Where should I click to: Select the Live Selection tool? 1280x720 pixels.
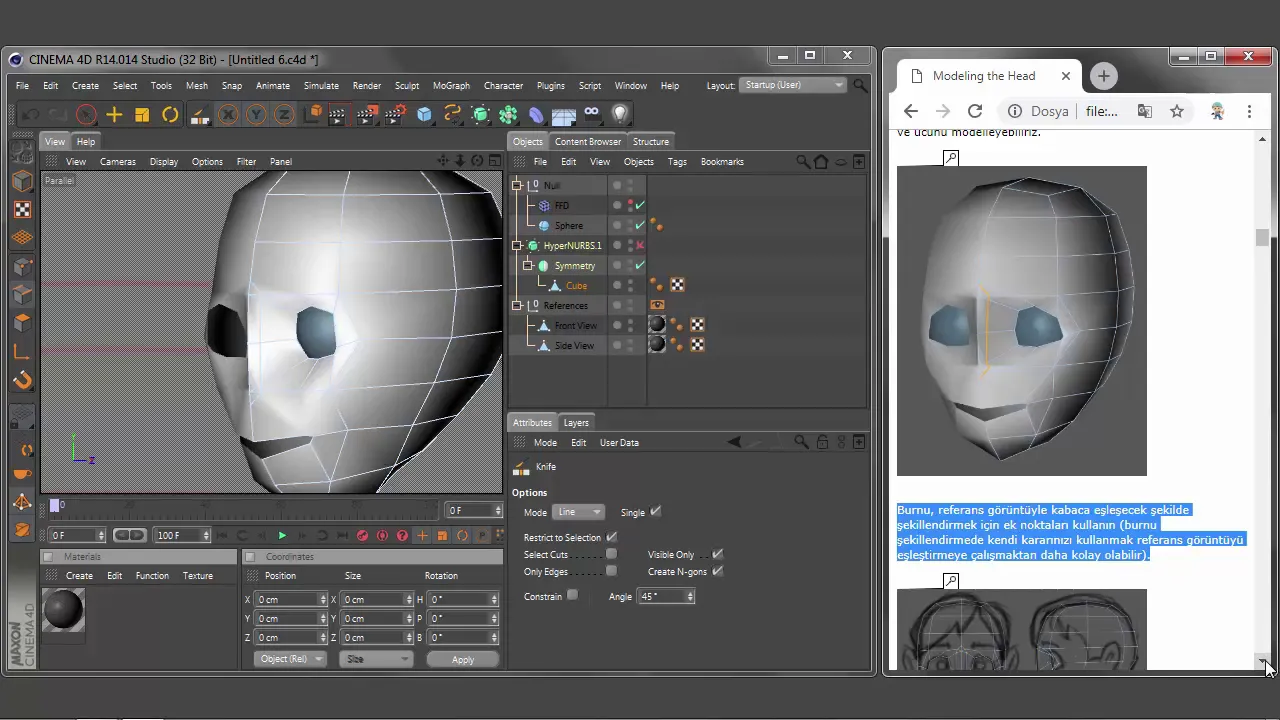tap(86, 115)
